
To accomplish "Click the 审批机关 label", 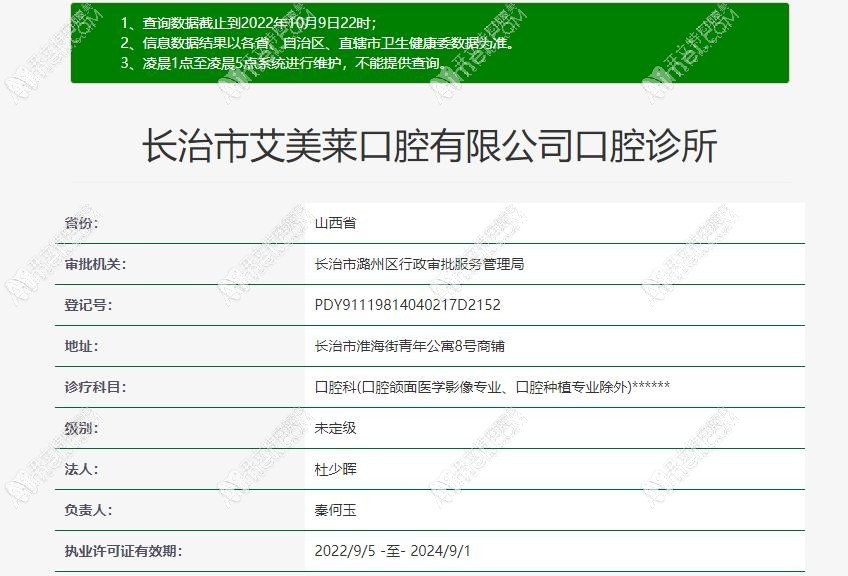I will point(95,264).
